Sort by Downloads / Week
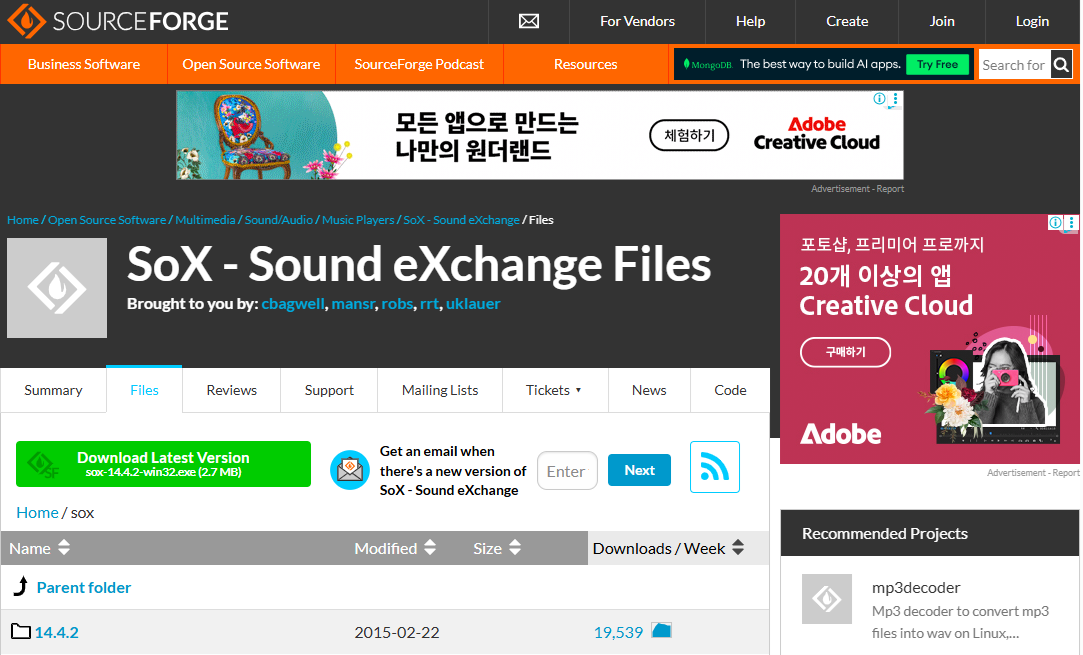1083x655 pixels. coord(668,549)
